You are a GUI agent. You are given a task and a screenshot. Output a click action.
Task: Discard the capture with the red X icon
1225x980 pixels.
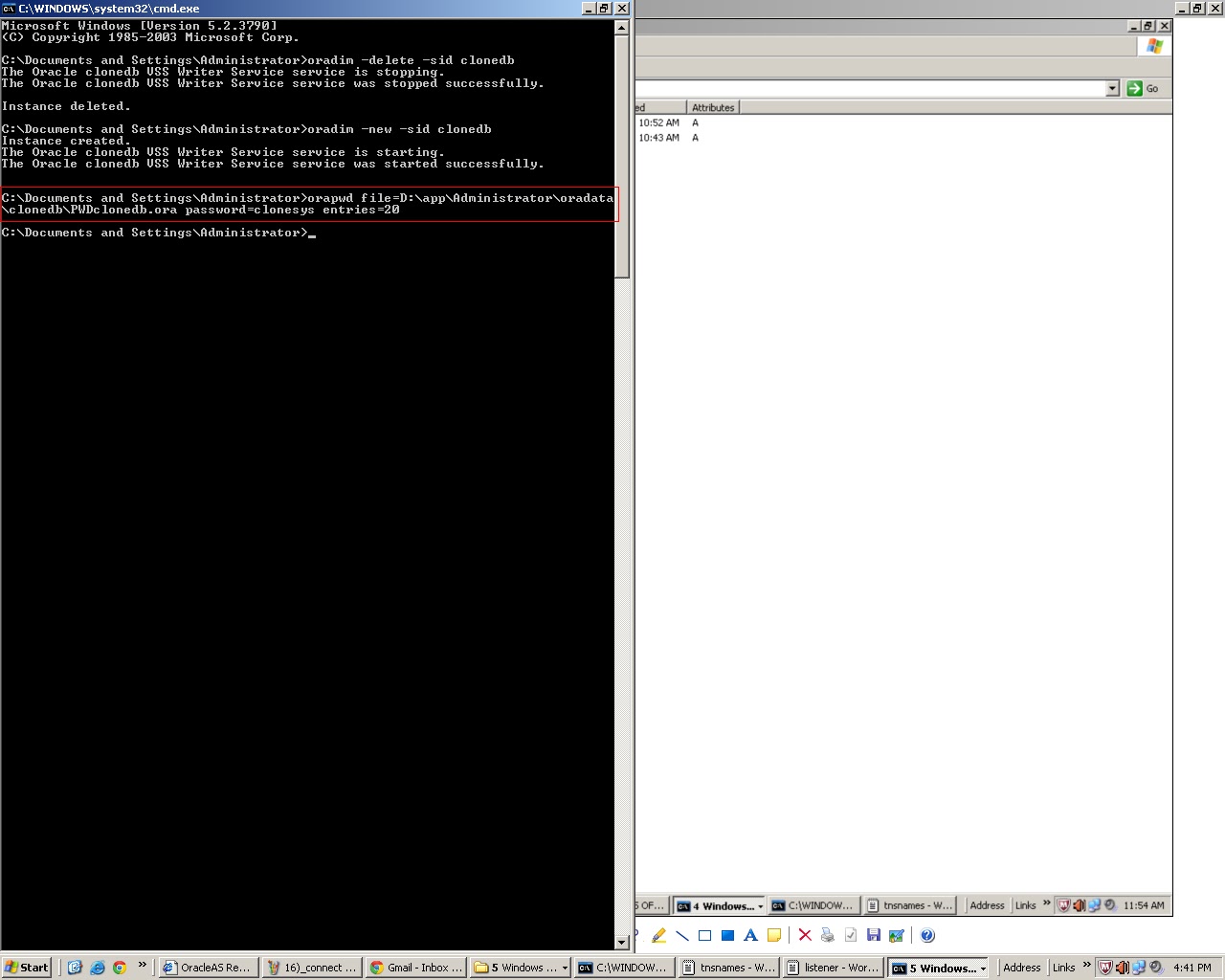pos(804,935)
